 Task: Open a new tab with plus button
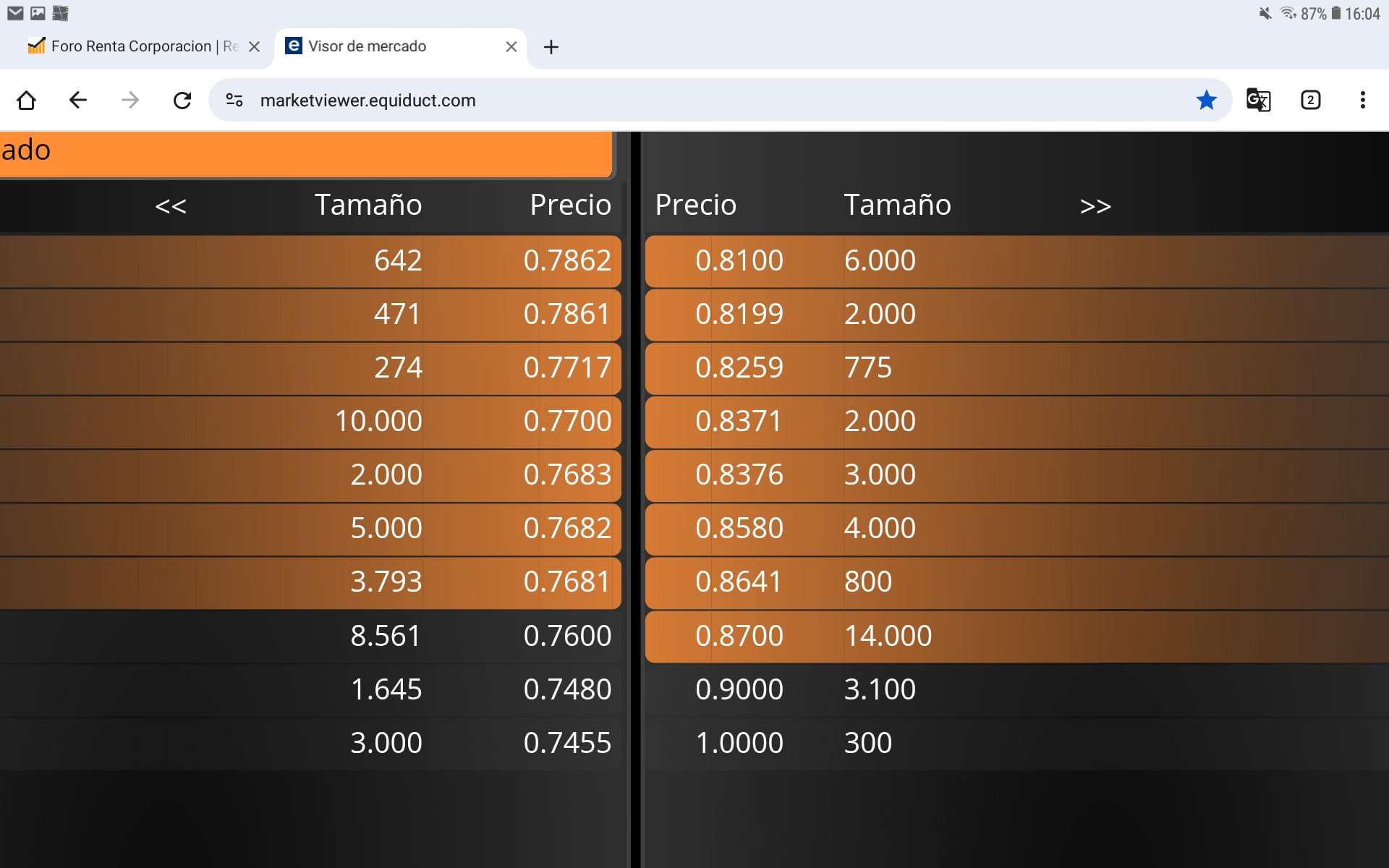coord(551,47)
